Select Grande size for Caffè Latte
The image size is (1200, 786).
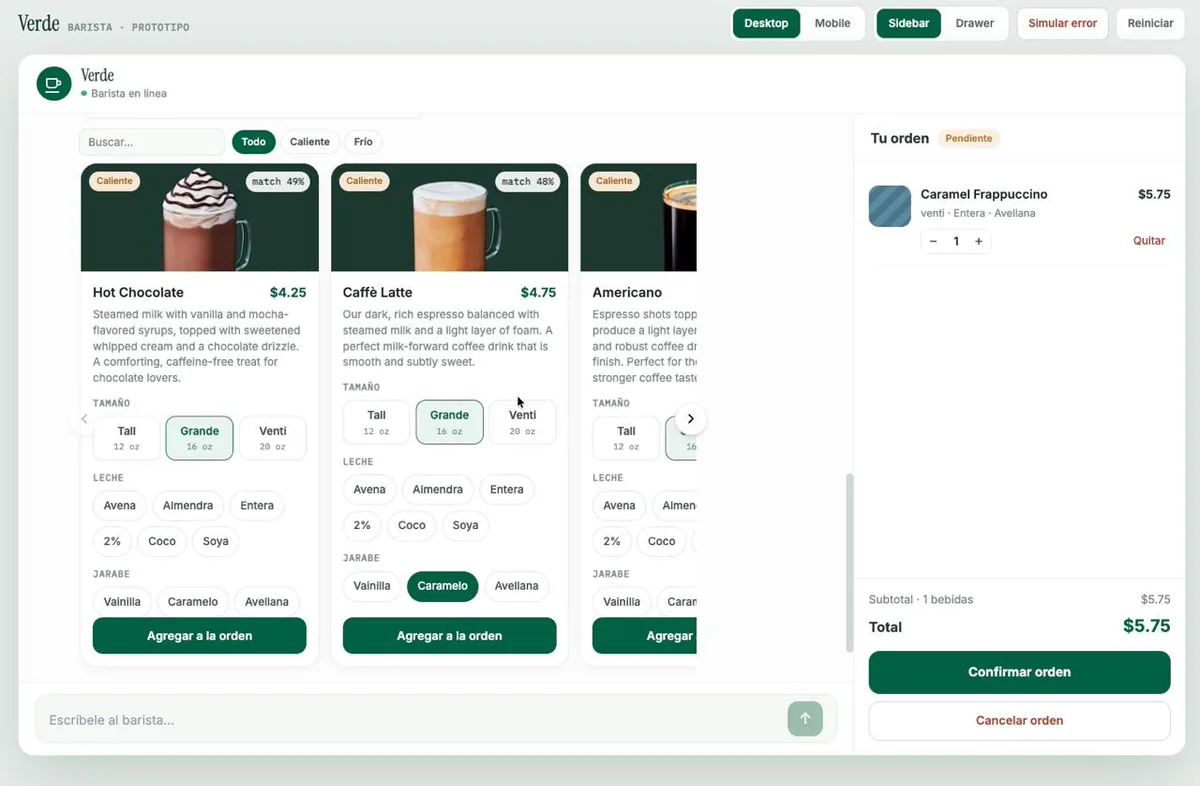coord(449,422)
